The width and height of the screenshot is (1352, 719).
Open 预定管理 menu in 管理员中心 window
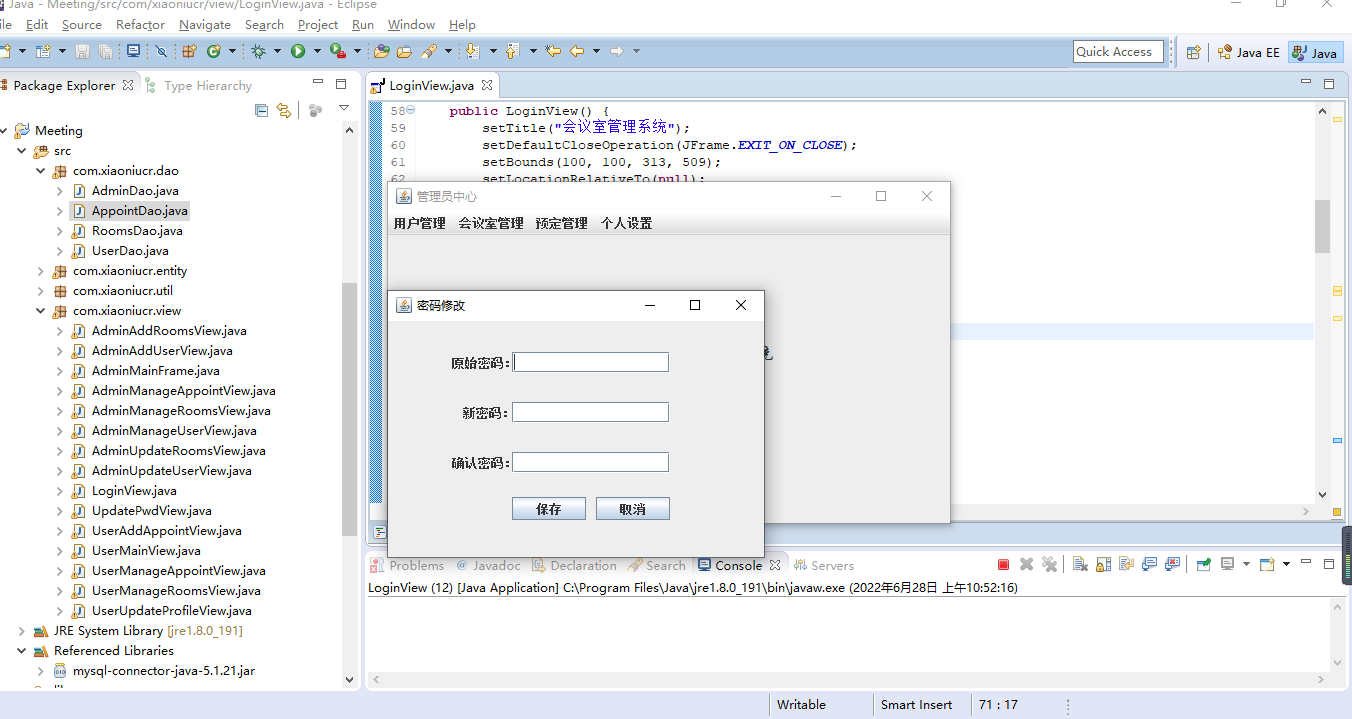(562, 223)
